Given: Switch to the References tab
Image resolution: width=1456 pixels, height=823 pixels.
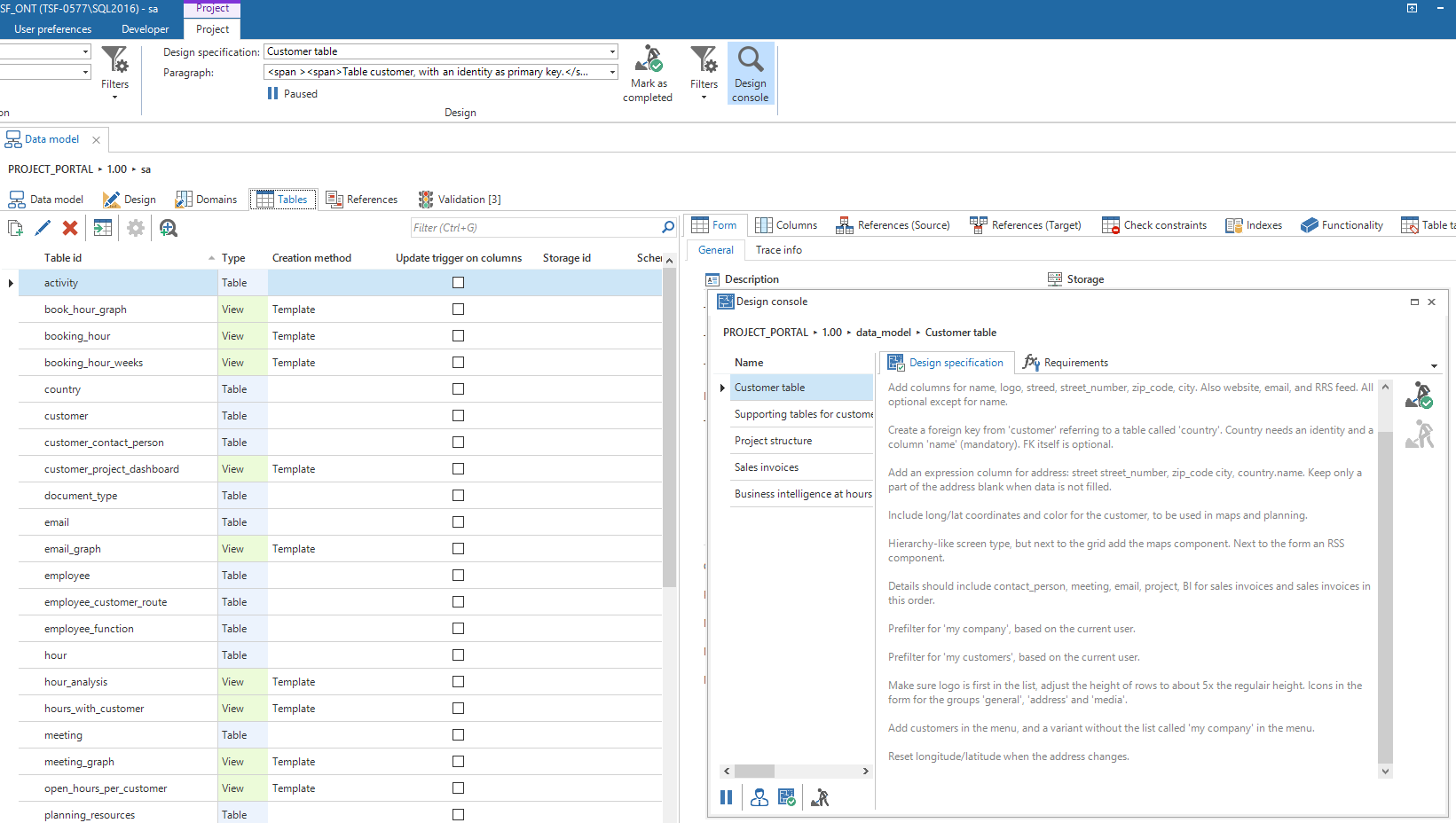Looking at the screenshot, I should 362,200.
